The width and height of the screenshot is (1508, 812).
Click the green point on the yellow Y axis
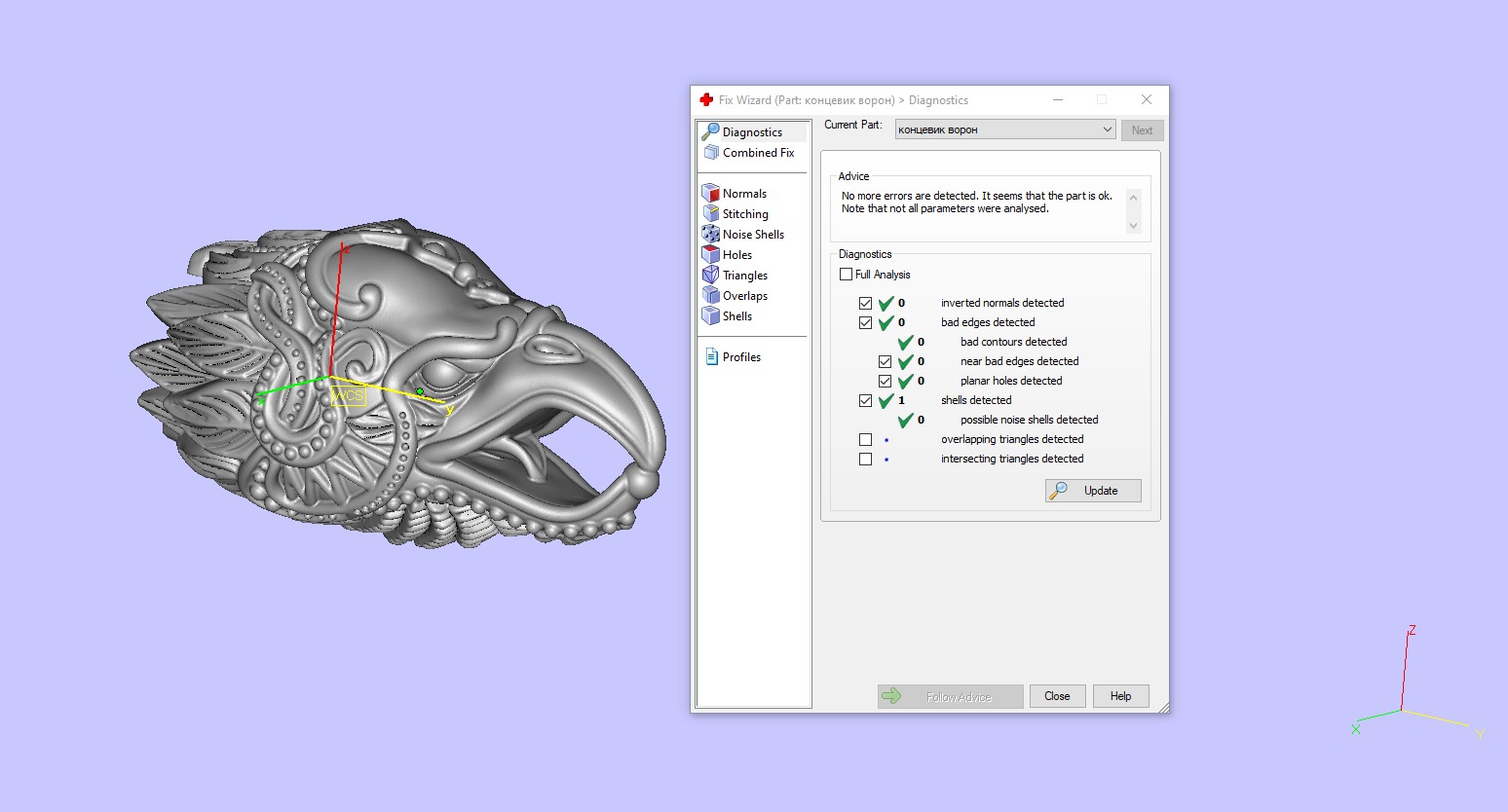point(420,391)
